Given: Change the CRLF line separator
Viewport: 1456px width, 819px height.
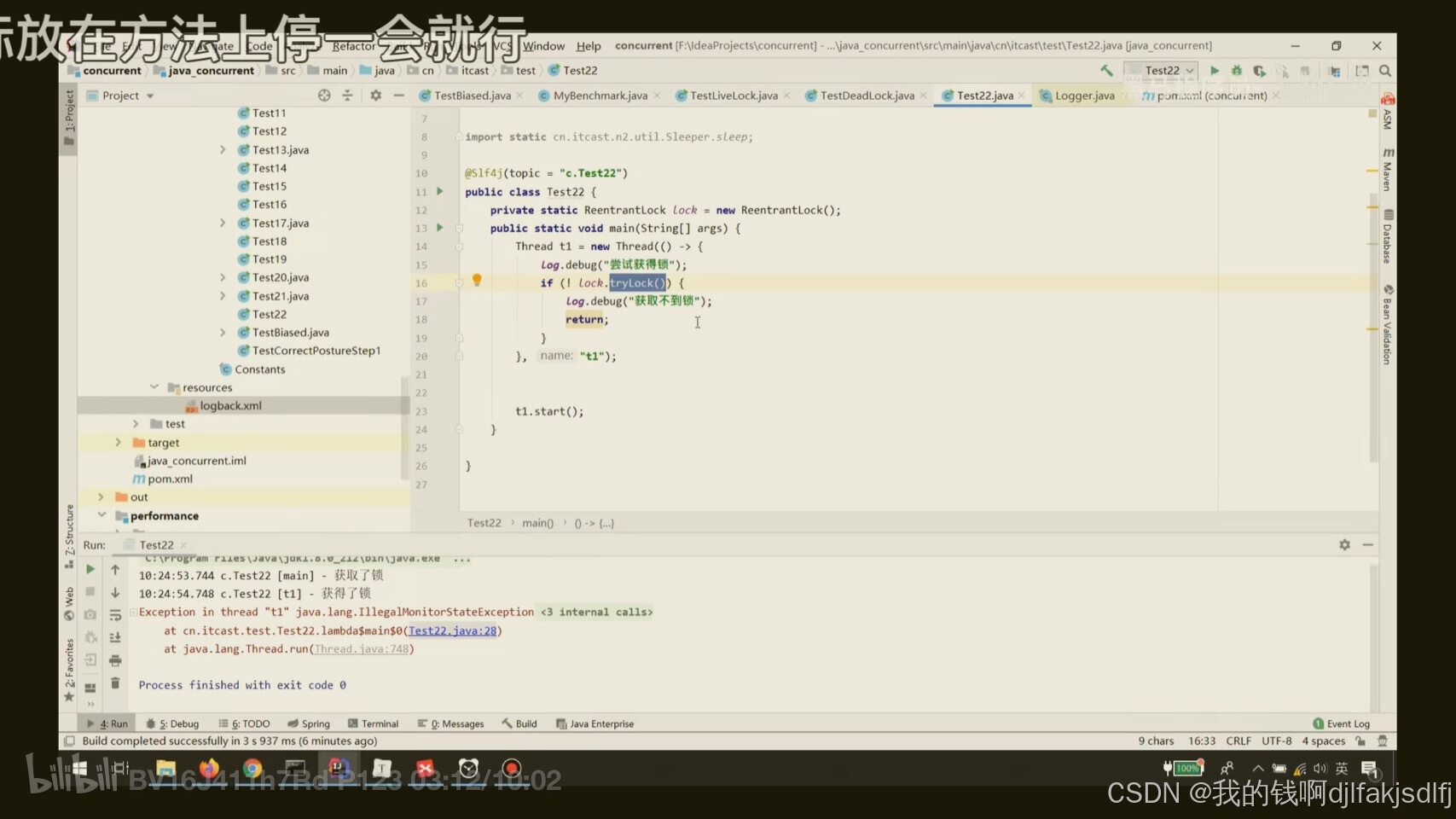Looking at the screenshot, I should [x=1238, y=741].
